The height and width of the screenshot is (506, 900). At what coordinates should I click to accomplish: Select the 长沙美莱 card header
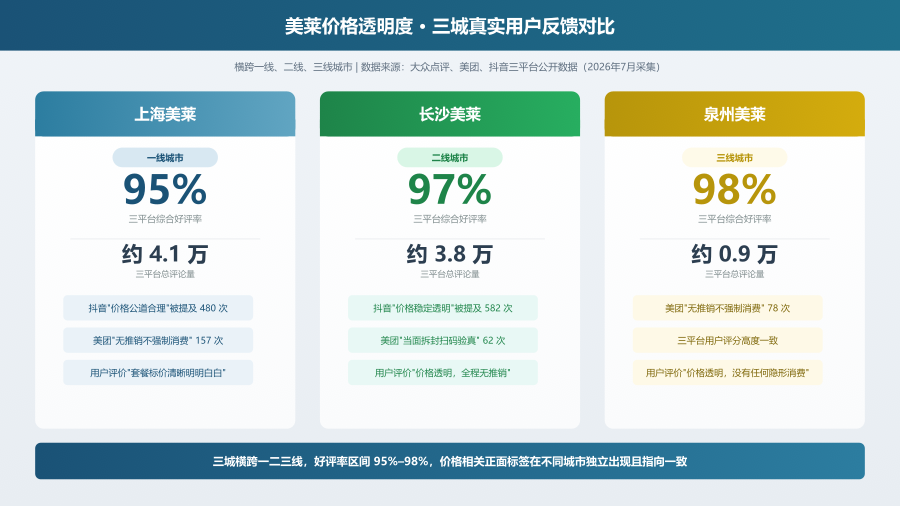(x=450, y=114)
